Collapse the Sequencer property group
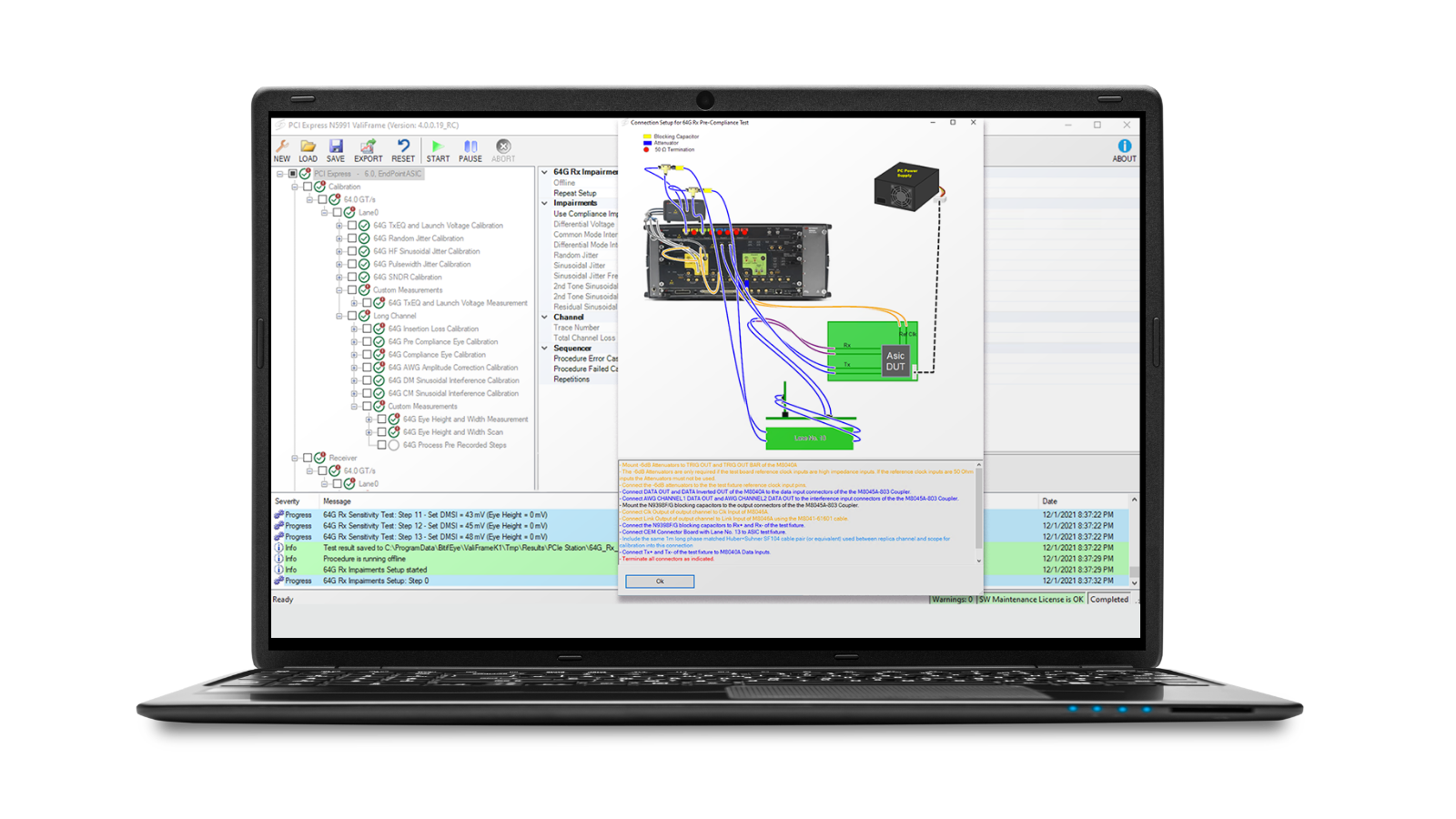This screenshot has width=1456, height=819. [545, 349]
